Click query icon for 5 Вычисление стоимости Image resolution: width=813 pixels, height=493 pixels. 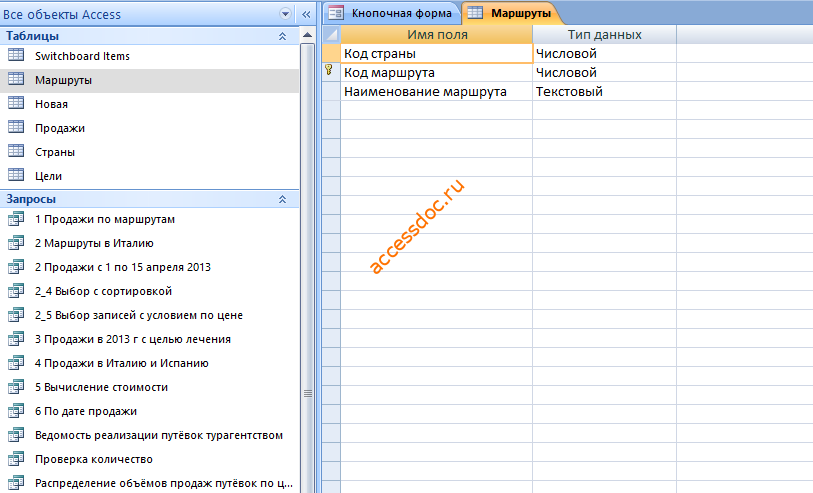click(16, 387)
